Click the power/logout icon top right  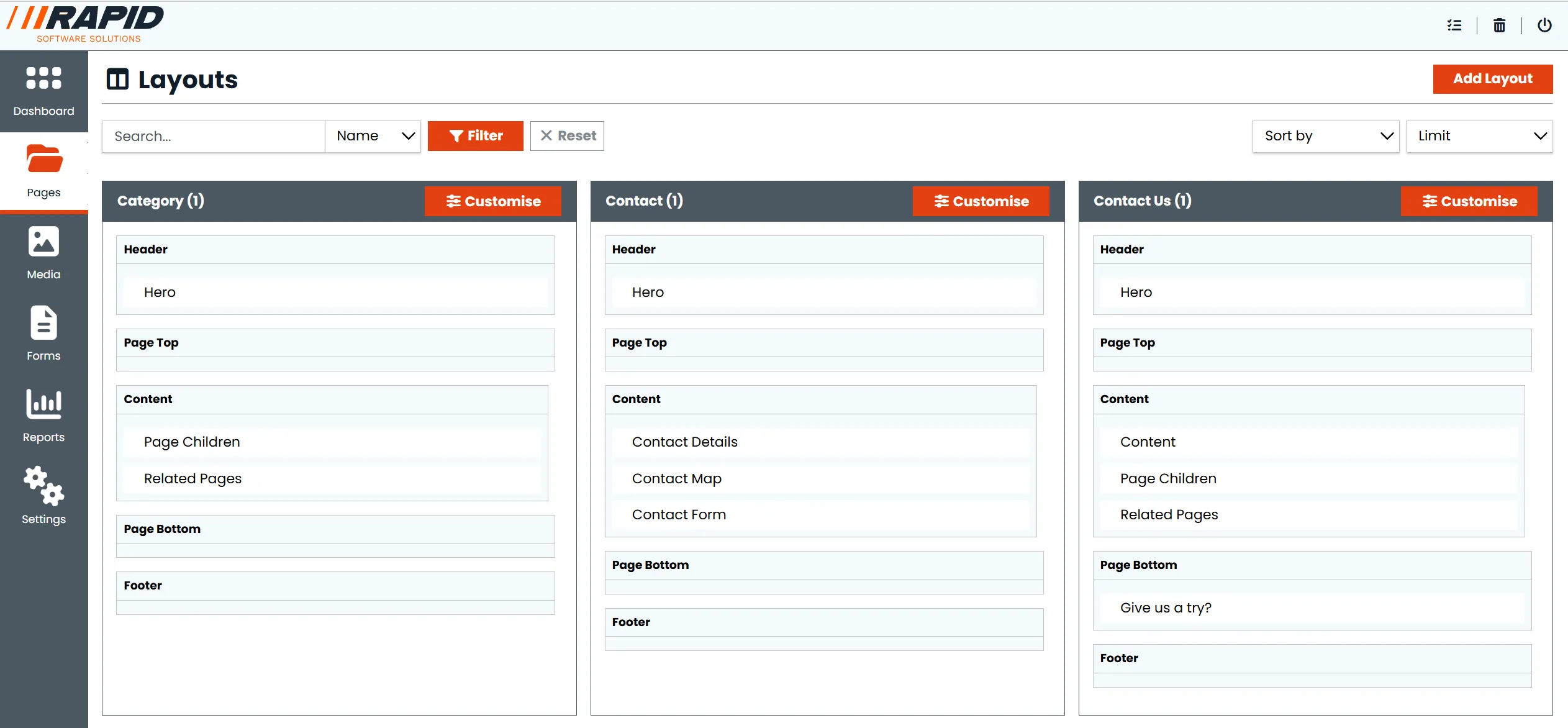[x=1545, y=25]
